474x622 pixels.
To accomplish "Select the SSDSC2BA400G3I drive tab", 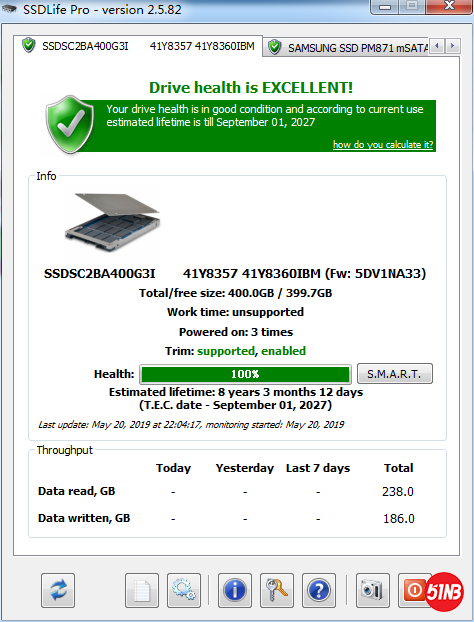I will point(138,46).
